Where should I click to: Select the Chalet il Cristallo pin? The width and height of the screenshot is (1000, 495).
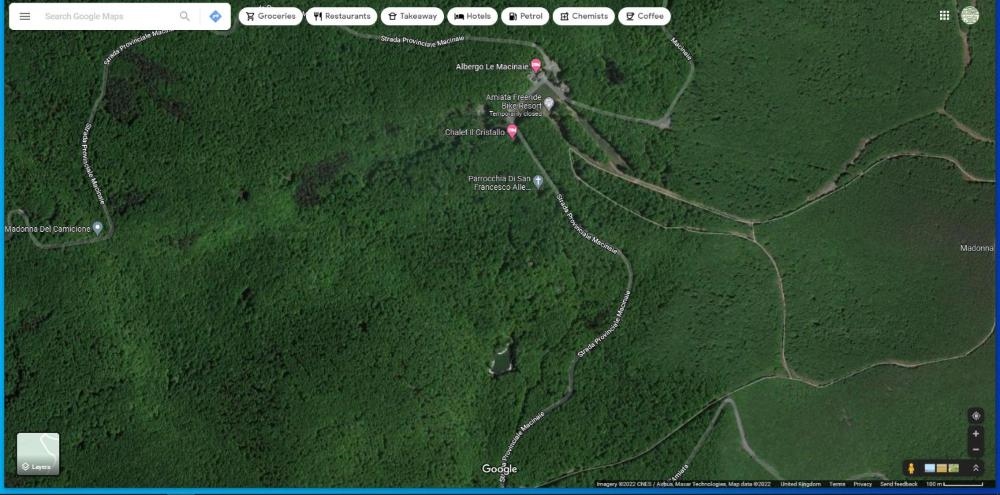pos(513,131)
